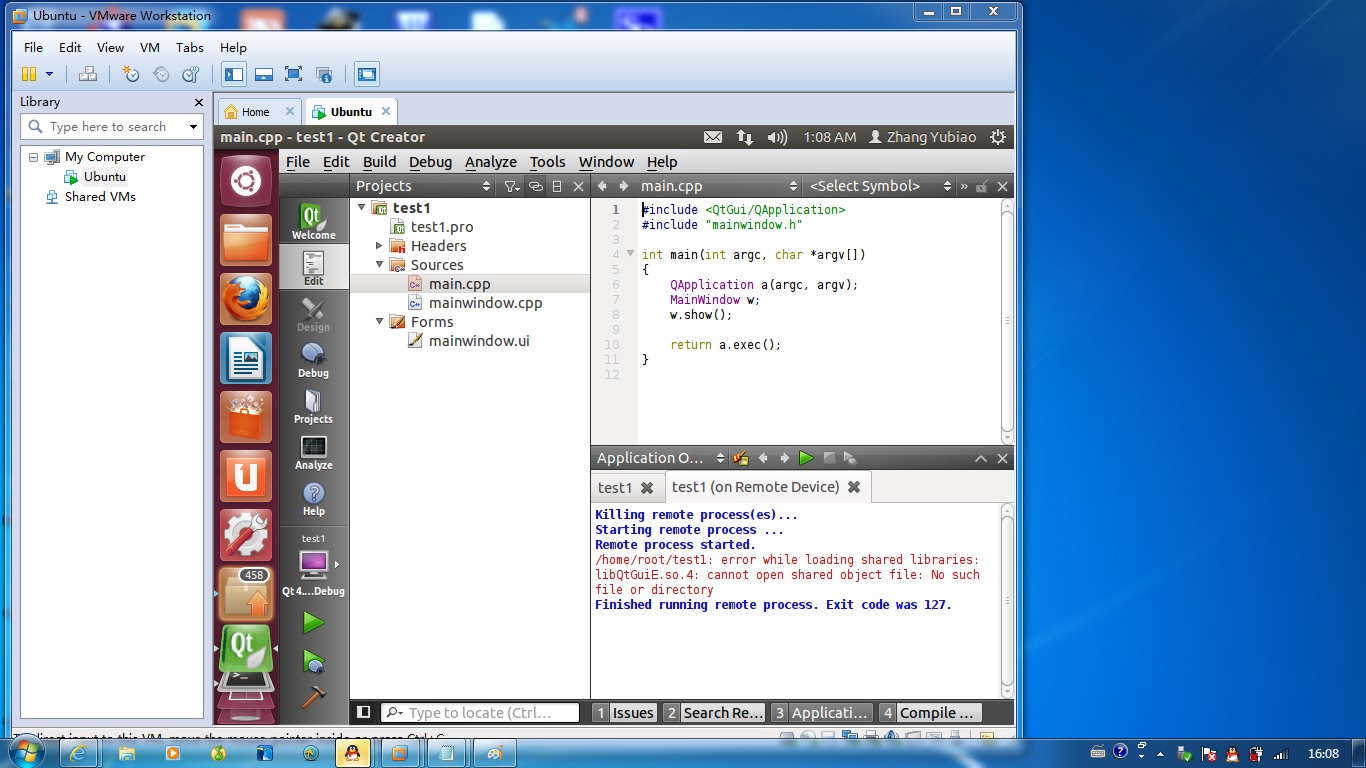Click the hammer Build icon
The width and height of the screenshot is (1366, 768).
tap(314, 695)
